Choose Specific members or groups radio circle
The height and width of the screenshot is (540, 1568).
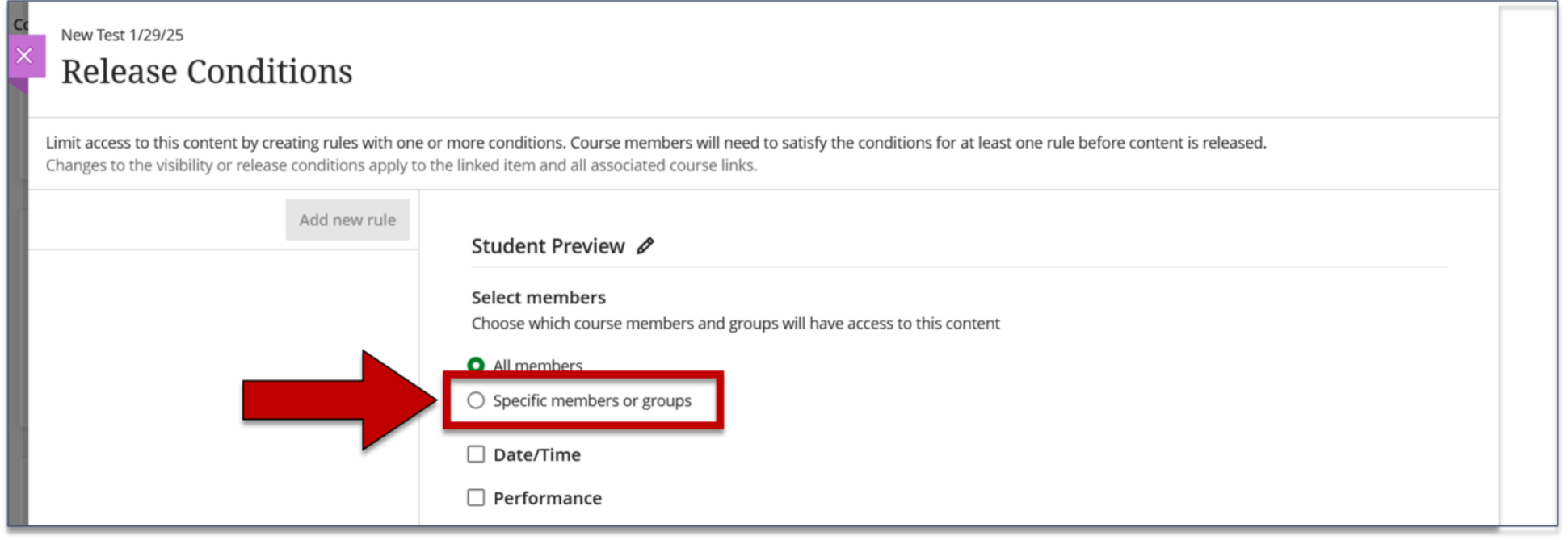coord(476,400)
